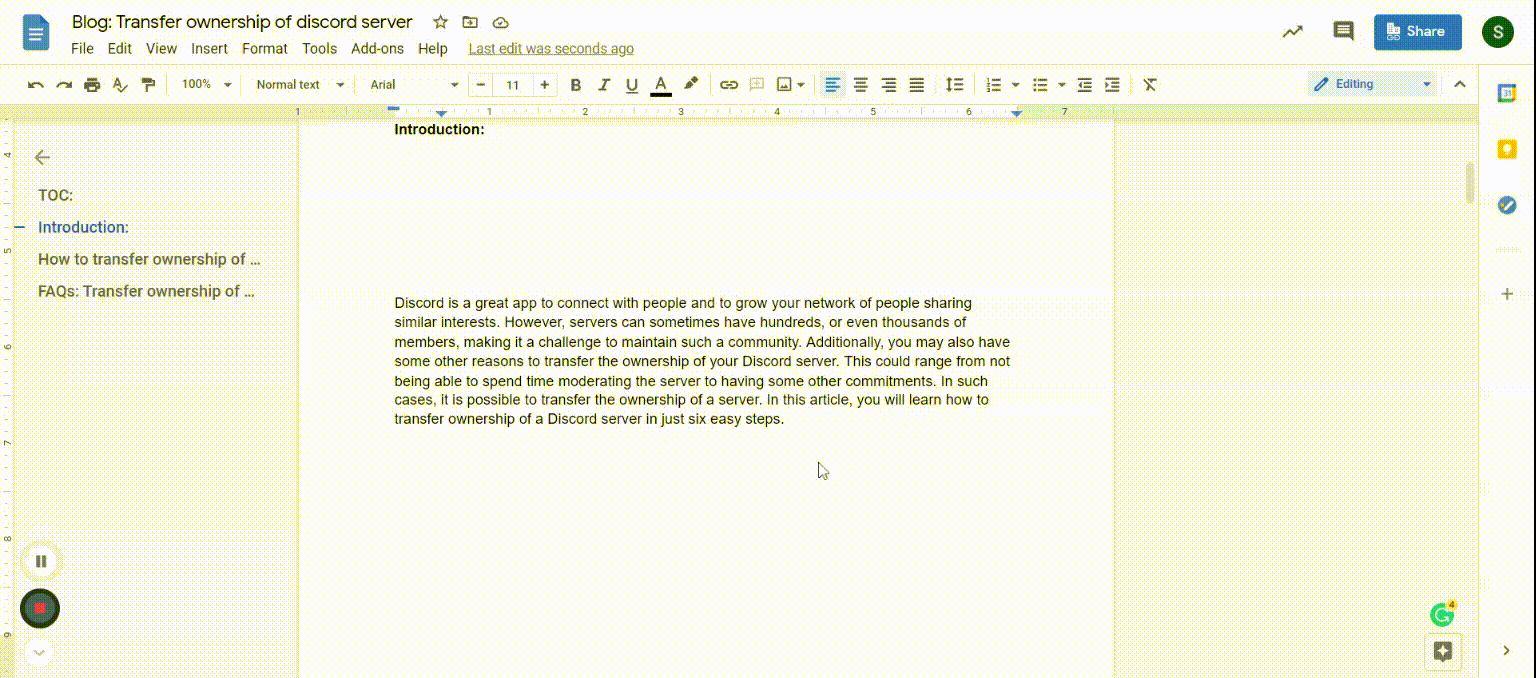Activate the paint format tool
1536x678 pixels.
point(148,85)
